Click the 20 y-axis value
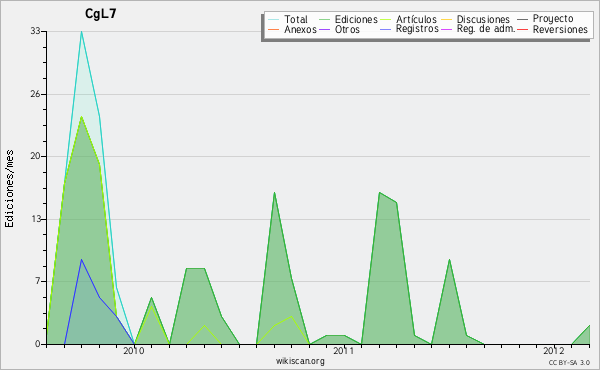Image resolution: width=600 pixels, height=370 pixels. click(35, 156)
